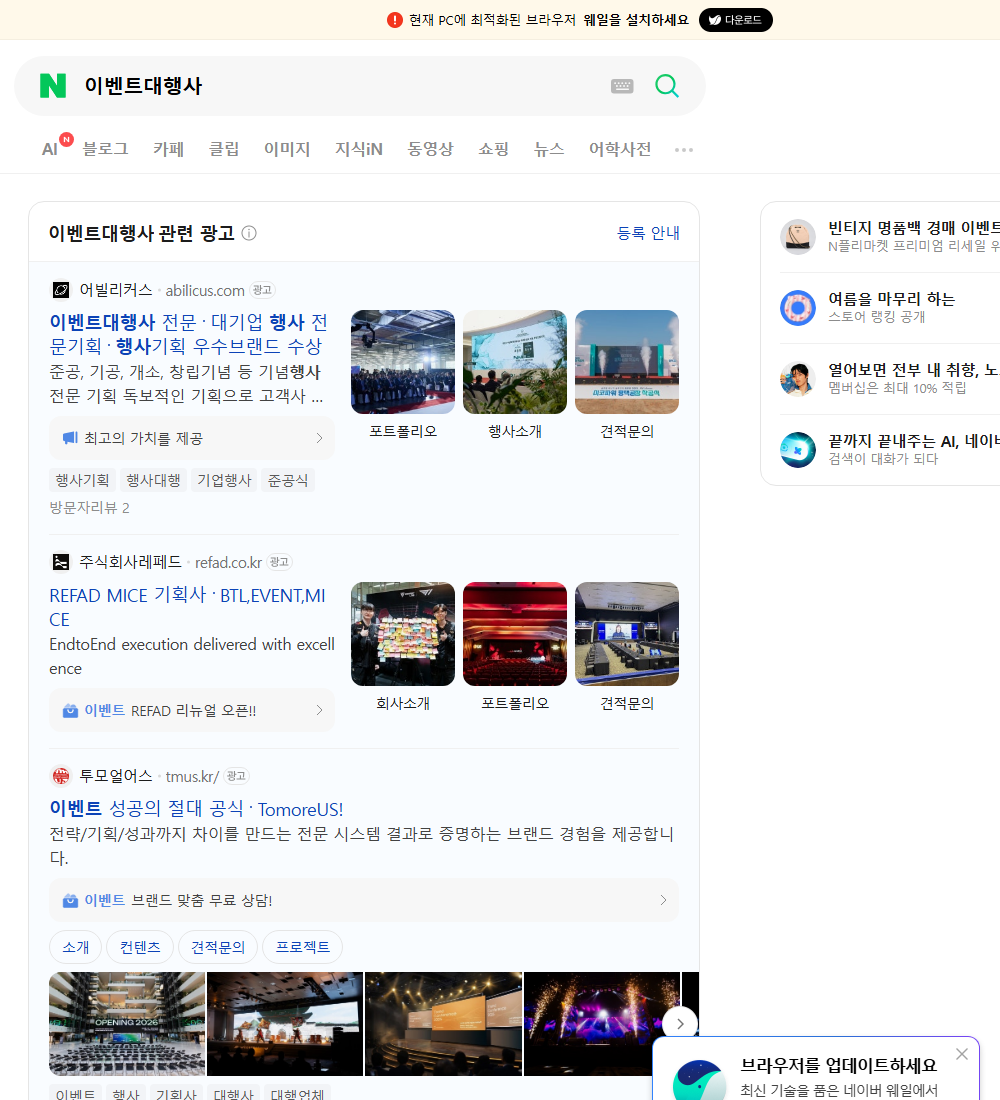
Task: Click the 행사대행 tag
Action: pyautogui.click(x=153, y=481)
